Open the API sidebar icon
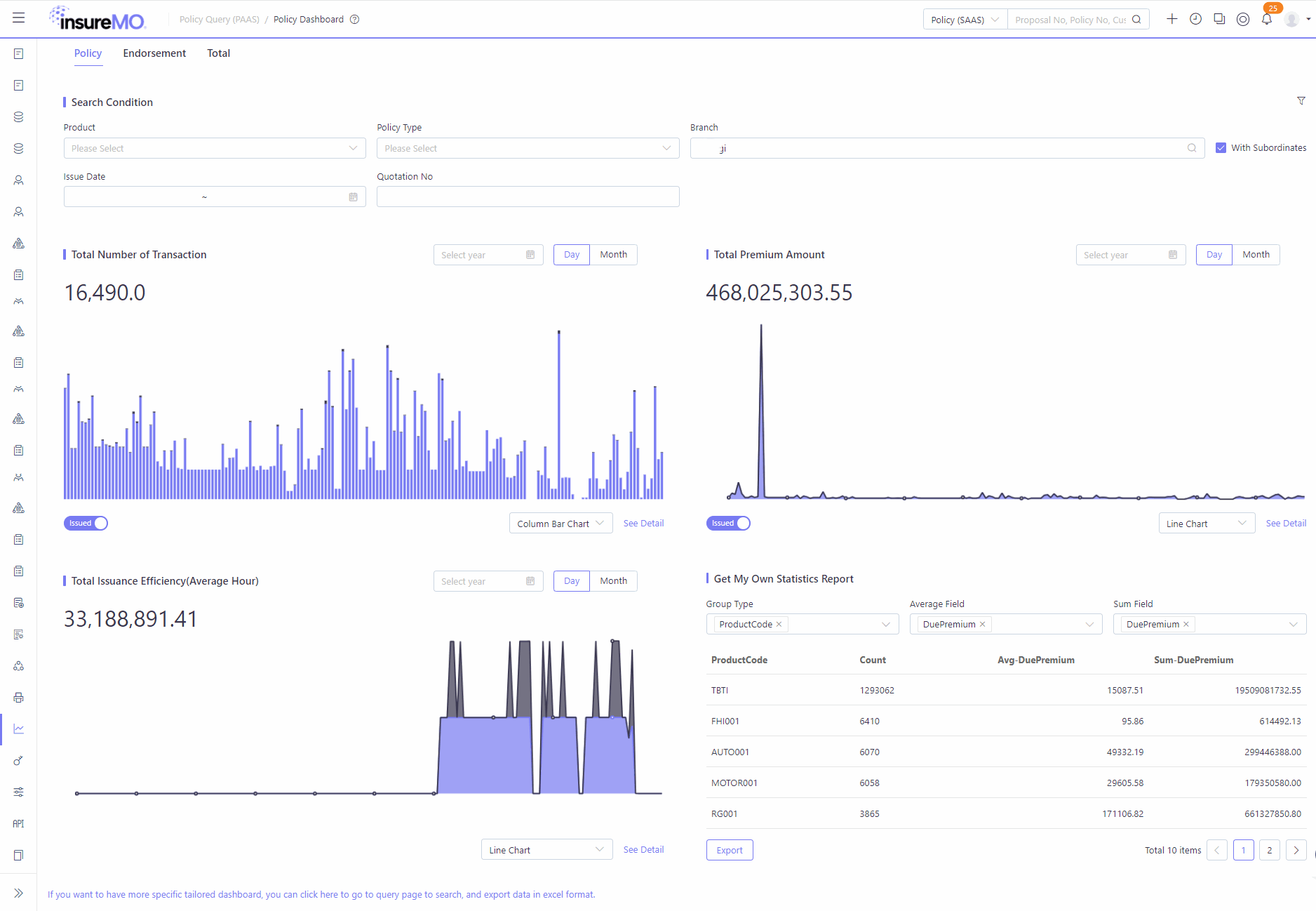This screenshot has width=1316, height=911. tap(19, 823)
